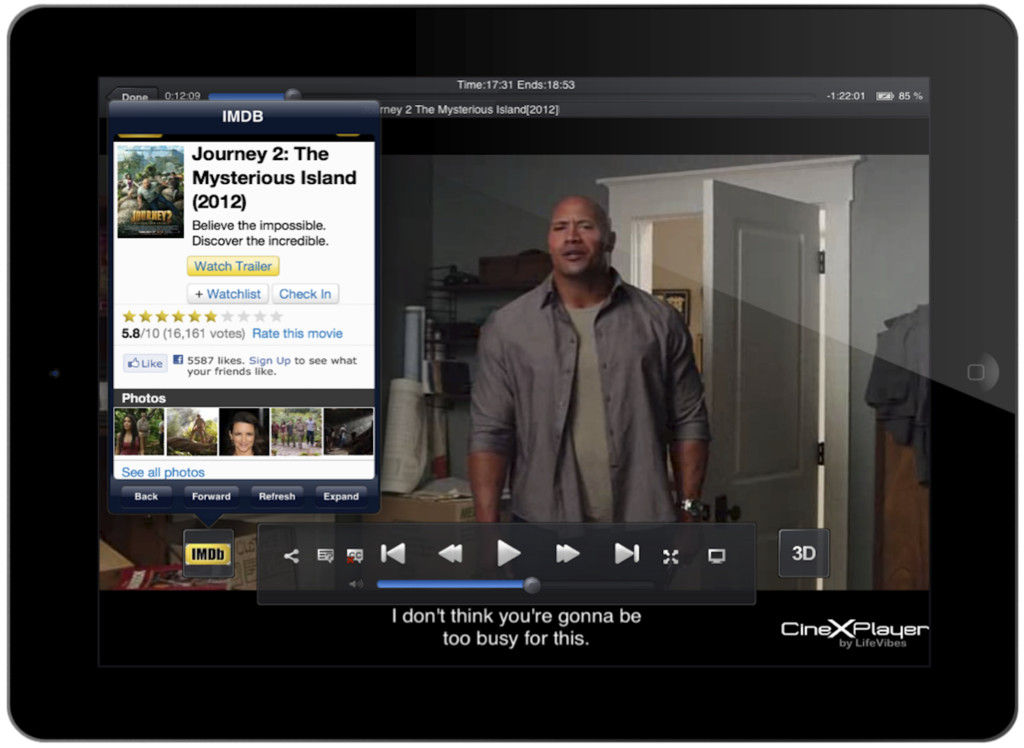Click the Check In button
Screen dimensions: 1024x748
tap(305, 294)
